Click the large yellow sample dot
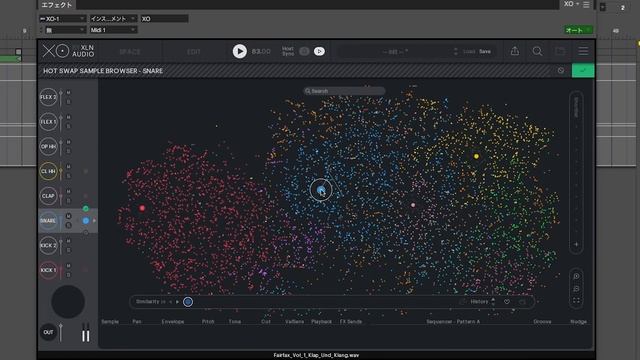Screen dimensions: 640x360 click(x=476, y=156)
